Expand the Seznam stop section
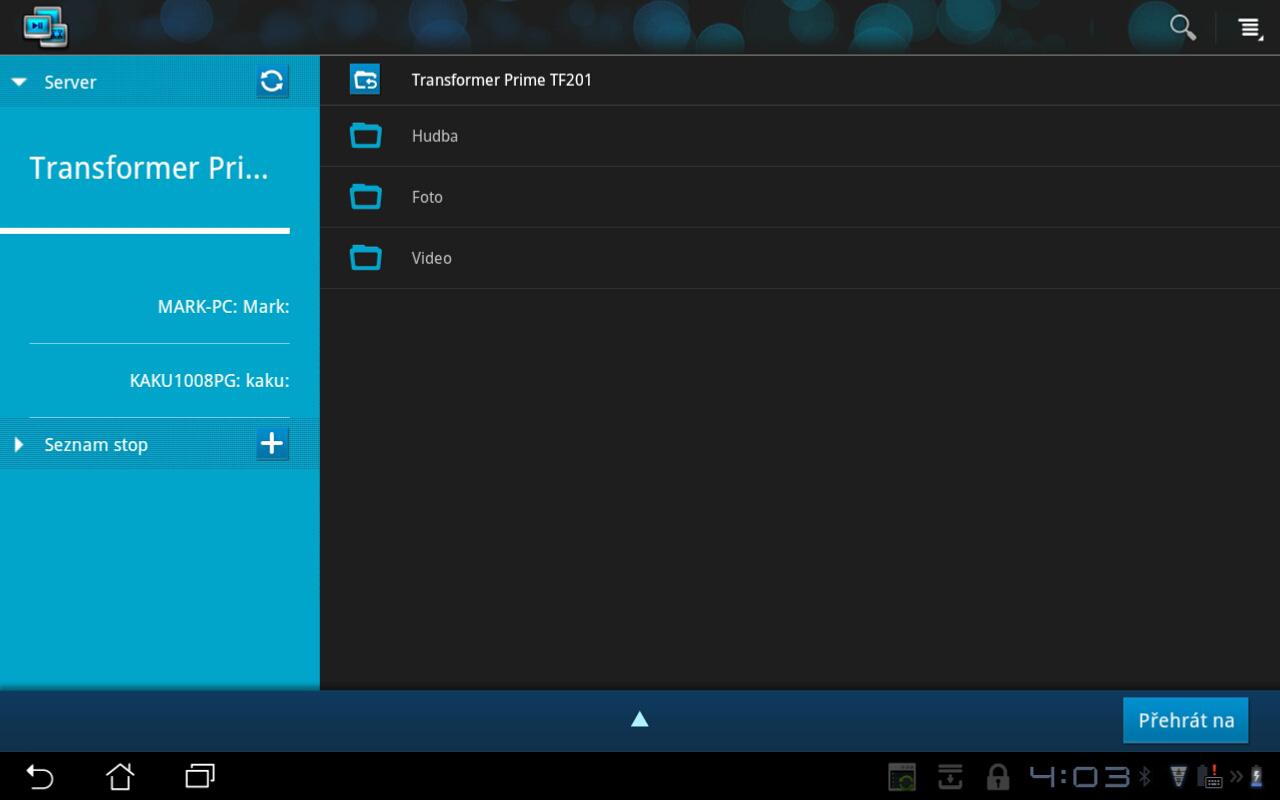Screen dimensions: 1280x800 (x=18, y=444)
